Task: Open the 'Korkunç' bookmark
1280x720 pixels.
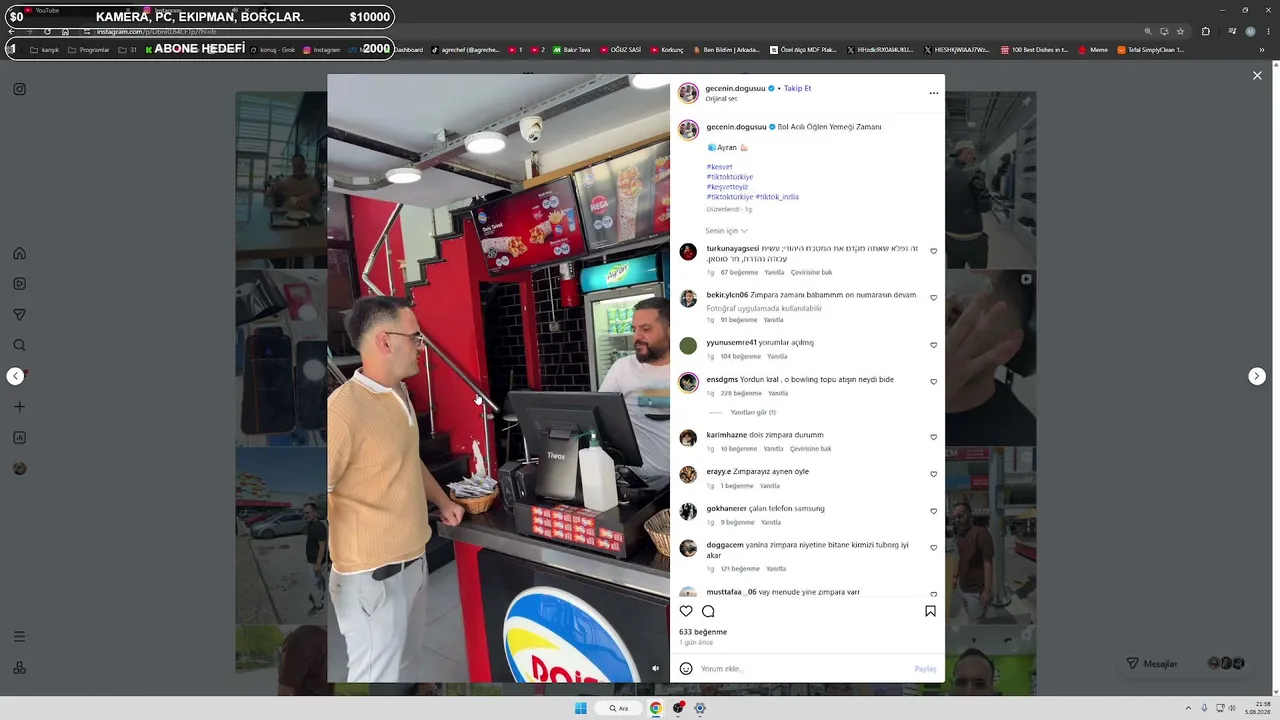Action: [x=666, y=50]
